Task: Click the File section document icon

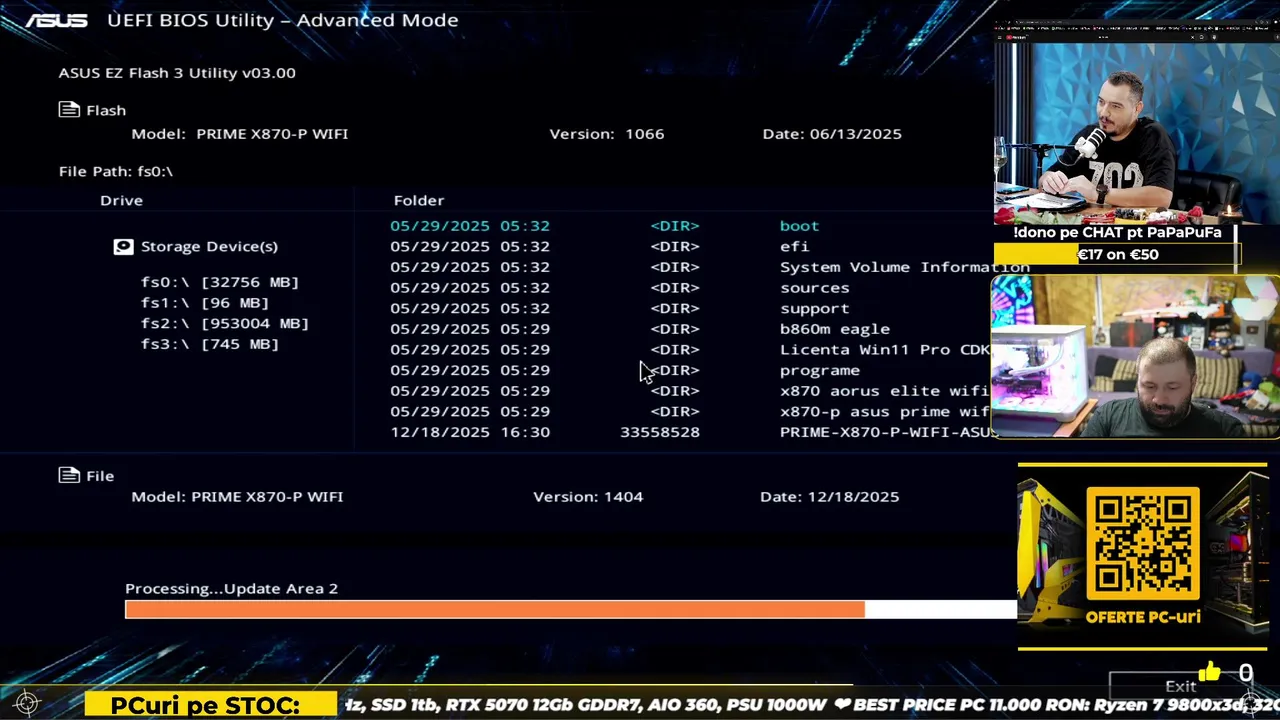Action: [69, 475]
